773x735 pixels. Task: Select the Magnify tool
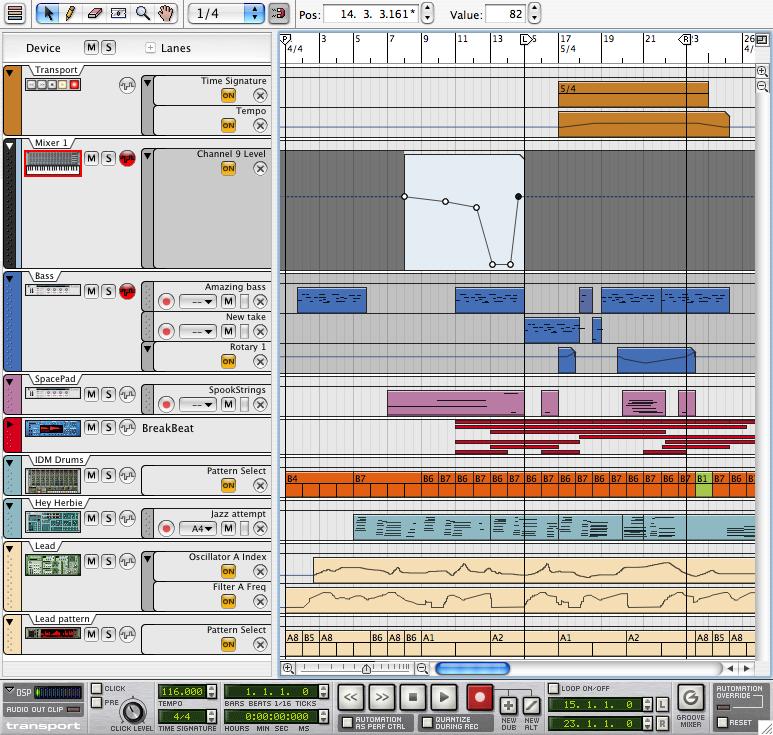143,14
